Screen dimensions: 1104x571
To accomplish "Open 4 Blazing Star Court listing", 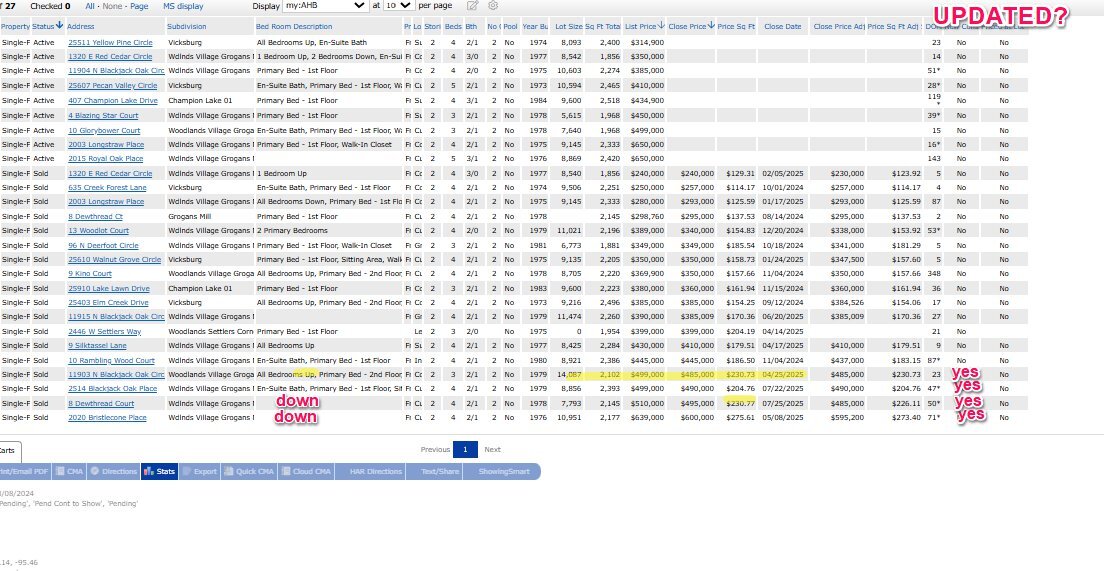I will (x=103, y=115).
